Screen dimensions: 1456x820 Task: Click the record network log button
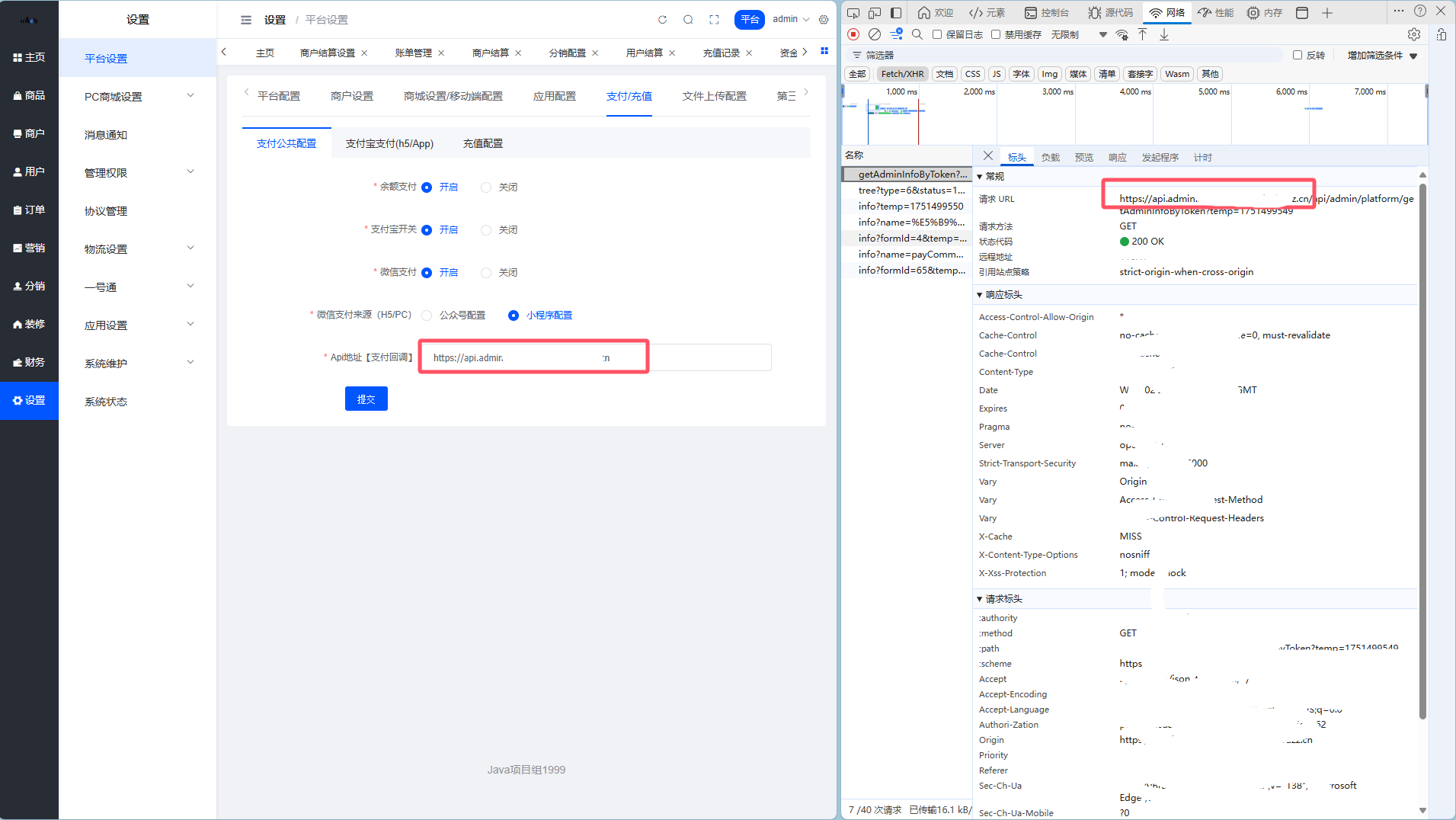853,34
